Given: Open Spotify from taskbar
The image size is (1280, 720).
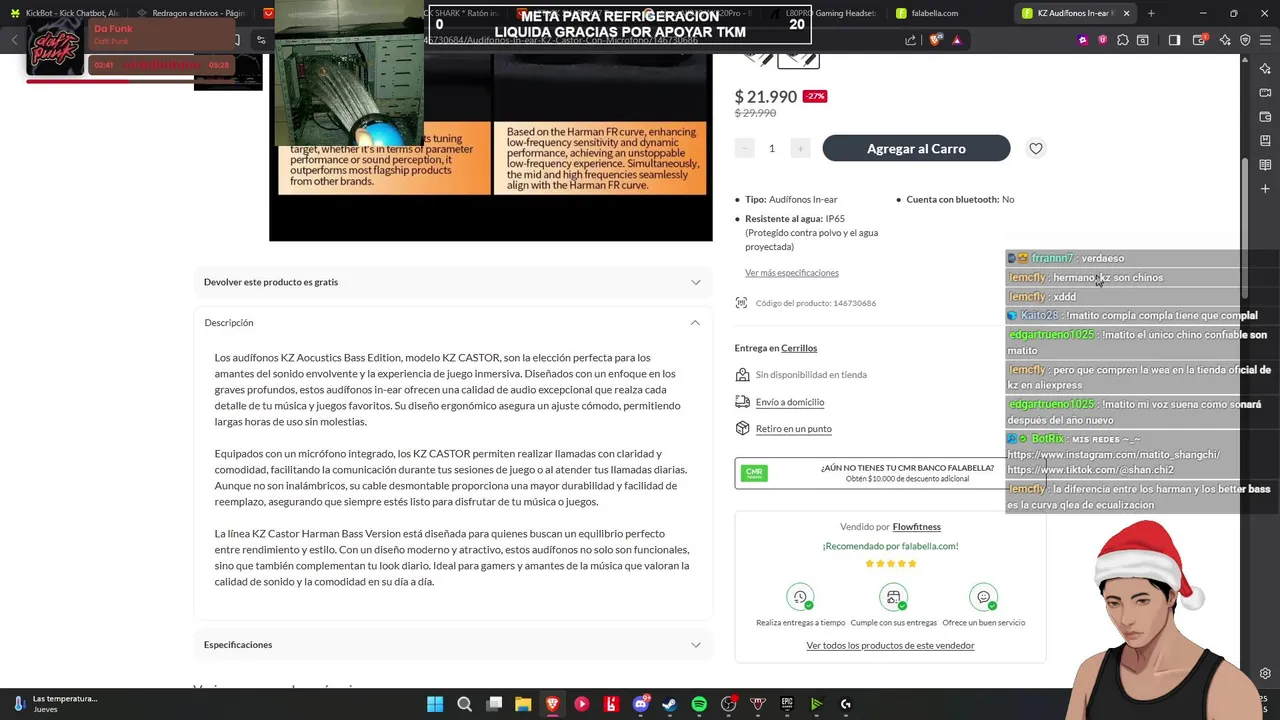Looking at the screenshot, I should (699, 704).
